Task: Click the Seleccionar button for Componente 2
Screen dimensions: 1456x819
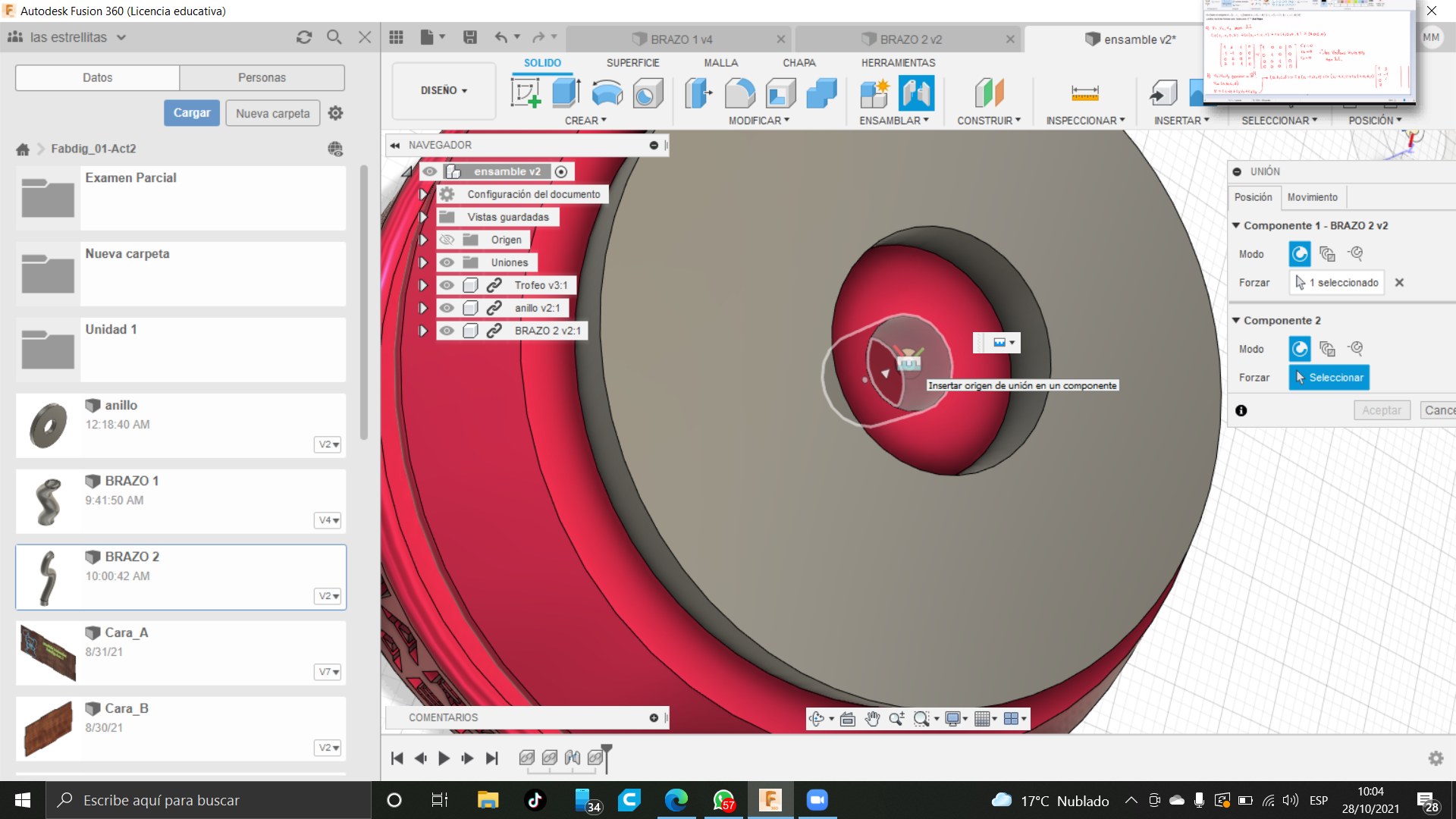Action: click(x=1329, y=378)
